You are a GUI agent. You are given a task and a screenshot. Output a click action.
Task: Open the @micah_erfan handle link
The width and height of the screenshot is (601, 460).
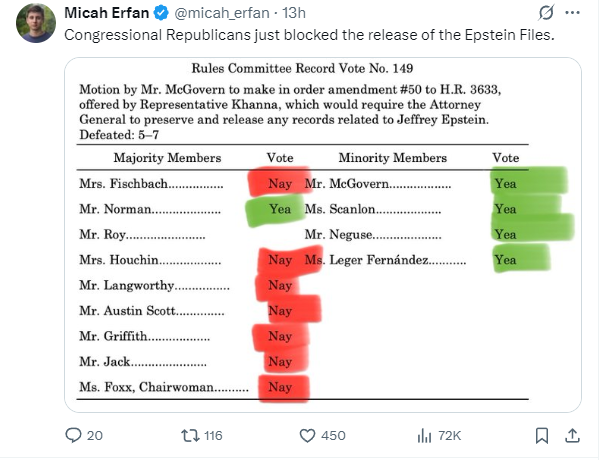coord(222,13)
